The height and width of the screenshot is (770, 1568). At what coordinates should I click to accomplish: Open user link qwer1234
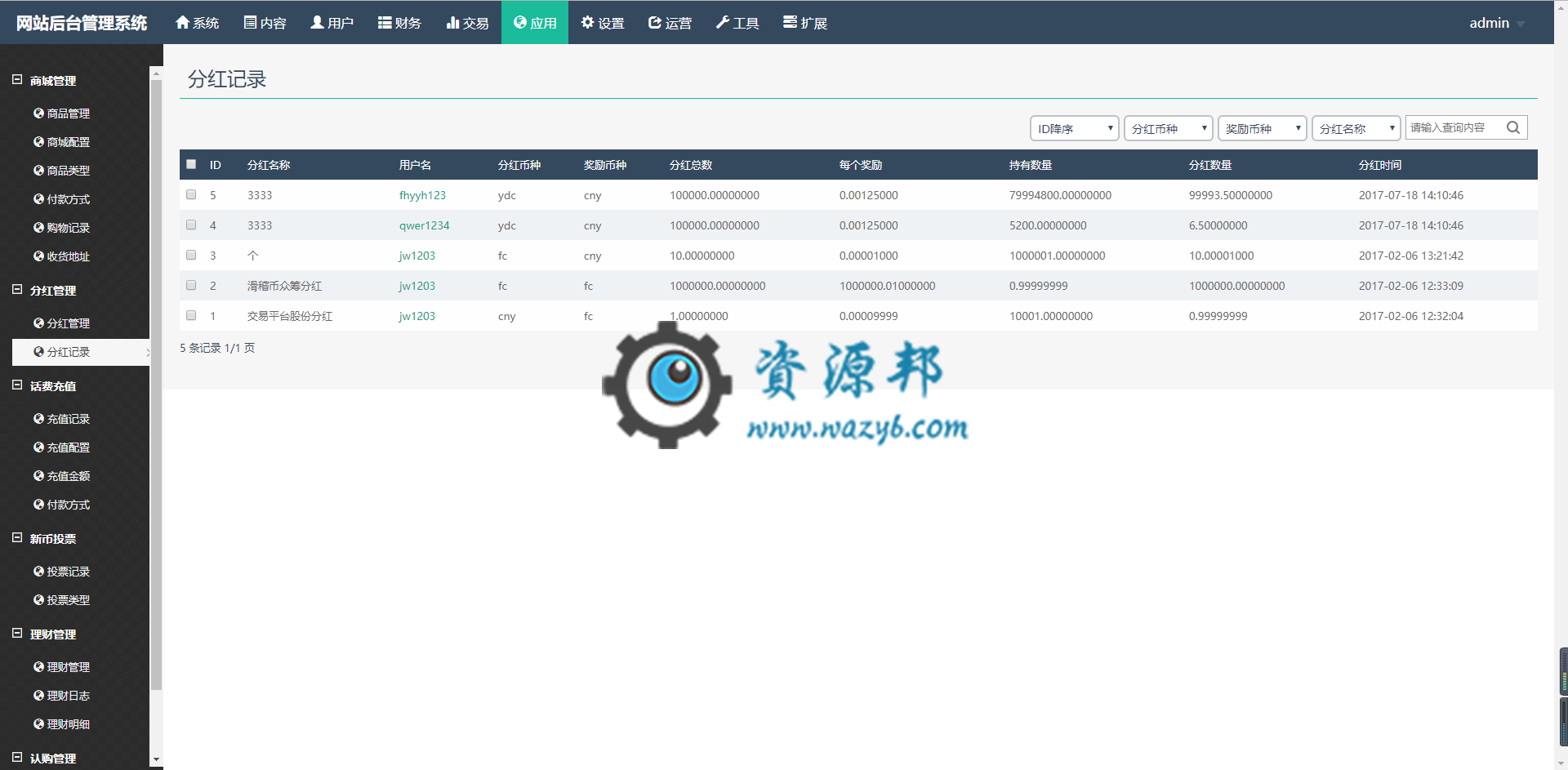click(424, 225)
